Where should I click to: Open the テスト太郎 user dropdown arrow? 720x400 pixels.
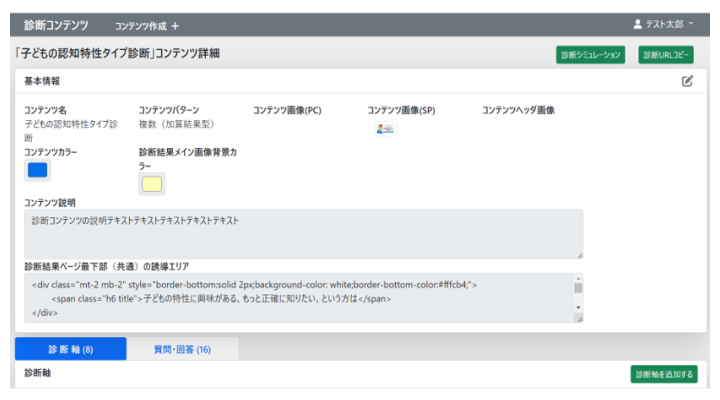691,23
